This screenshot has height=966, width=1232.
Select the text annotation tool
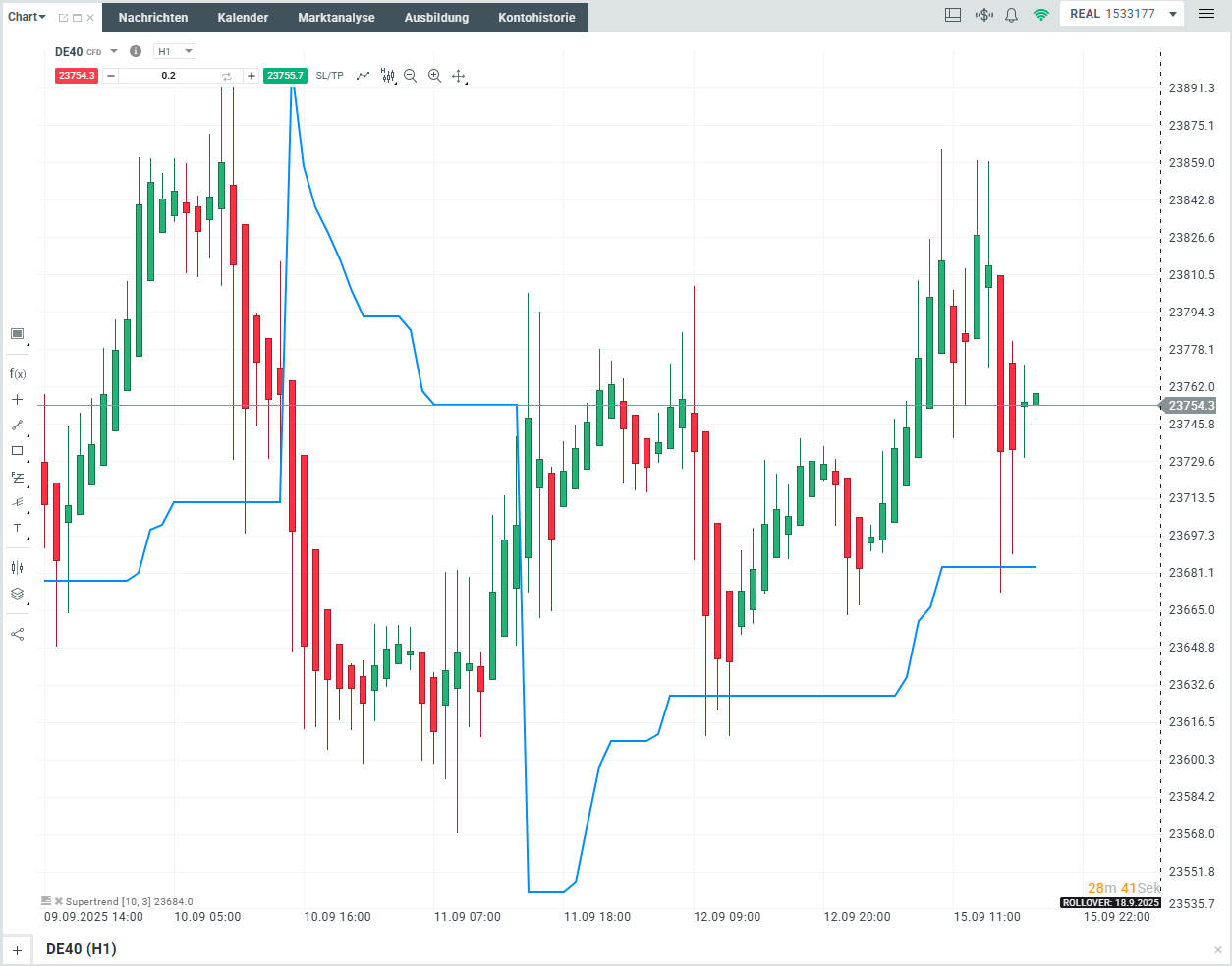click(17, 529)
